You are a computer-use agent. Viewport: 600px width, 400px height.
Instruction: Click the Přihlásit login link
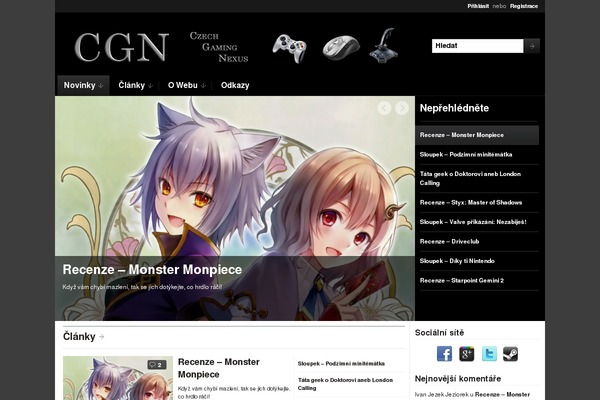(478, 6)
